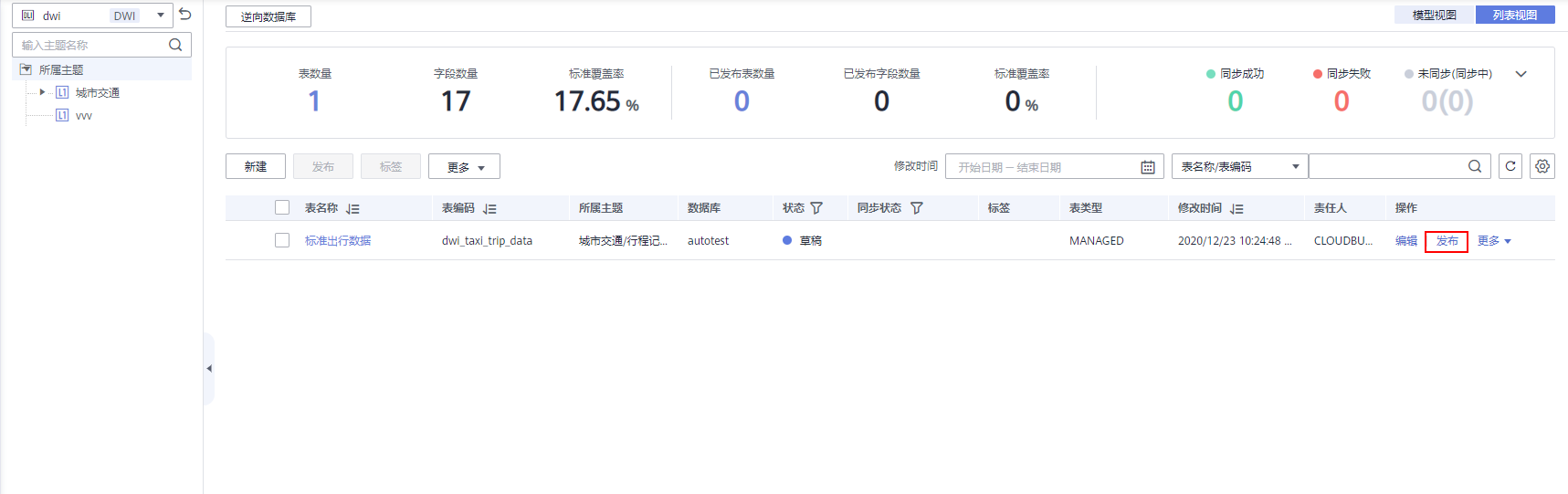Screen dimensions: 1568x494
Task: Open column settings gear icon
Action: [1542, 166]
